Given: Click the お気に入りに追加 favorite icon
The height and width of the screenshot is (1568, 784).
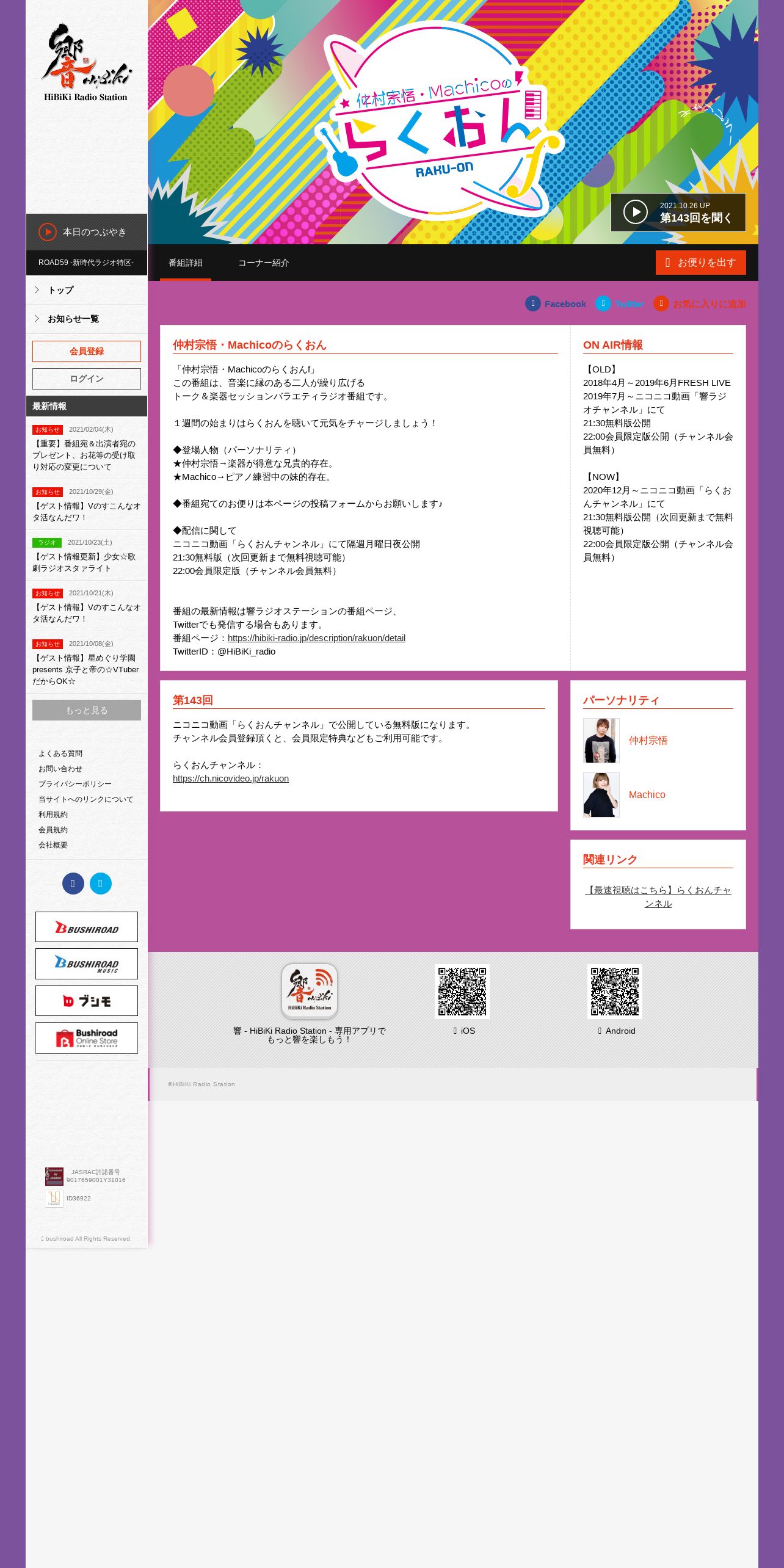Looking at the screenshot, I should click(661, 303).
